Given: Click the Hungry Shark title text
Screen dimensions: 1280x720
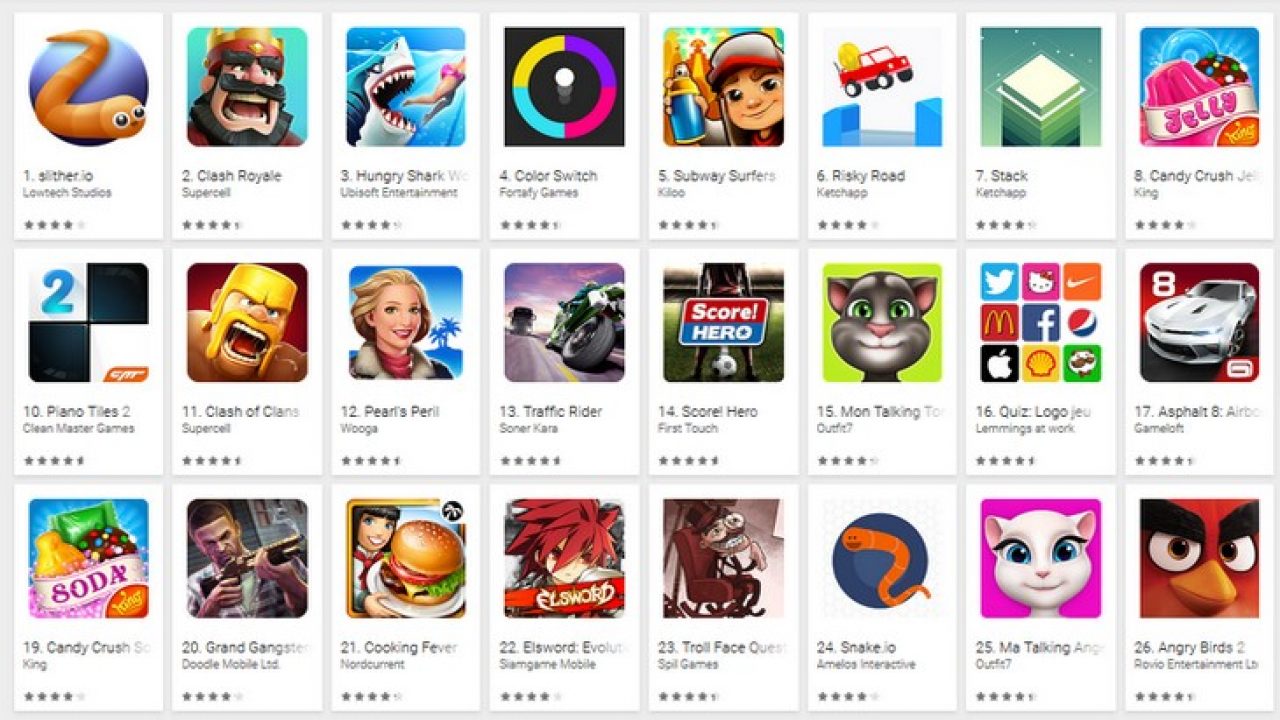Looking at the screenshot, I should click(x=405, y=175).
